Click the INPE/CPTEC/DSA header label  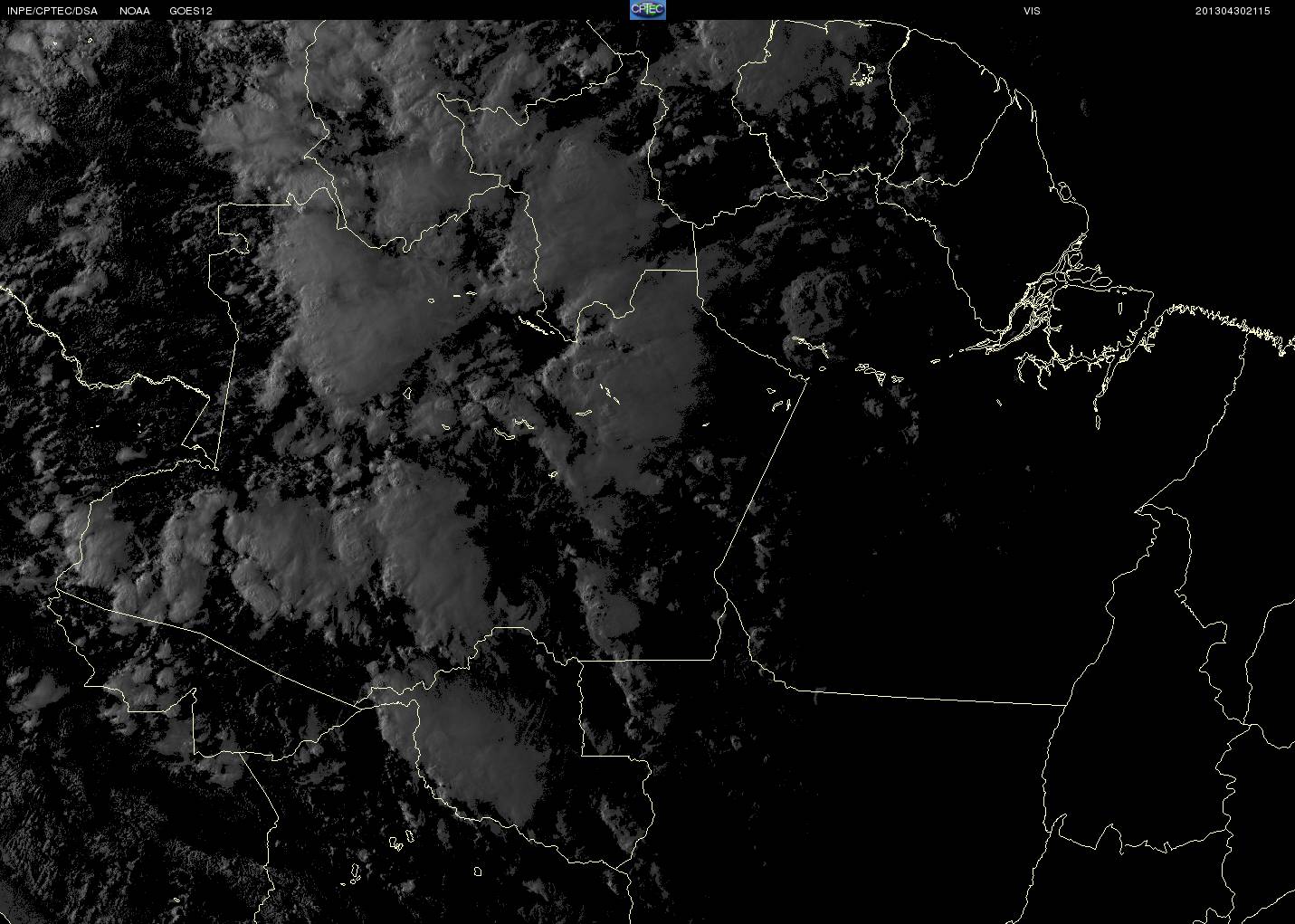[52, 11]
